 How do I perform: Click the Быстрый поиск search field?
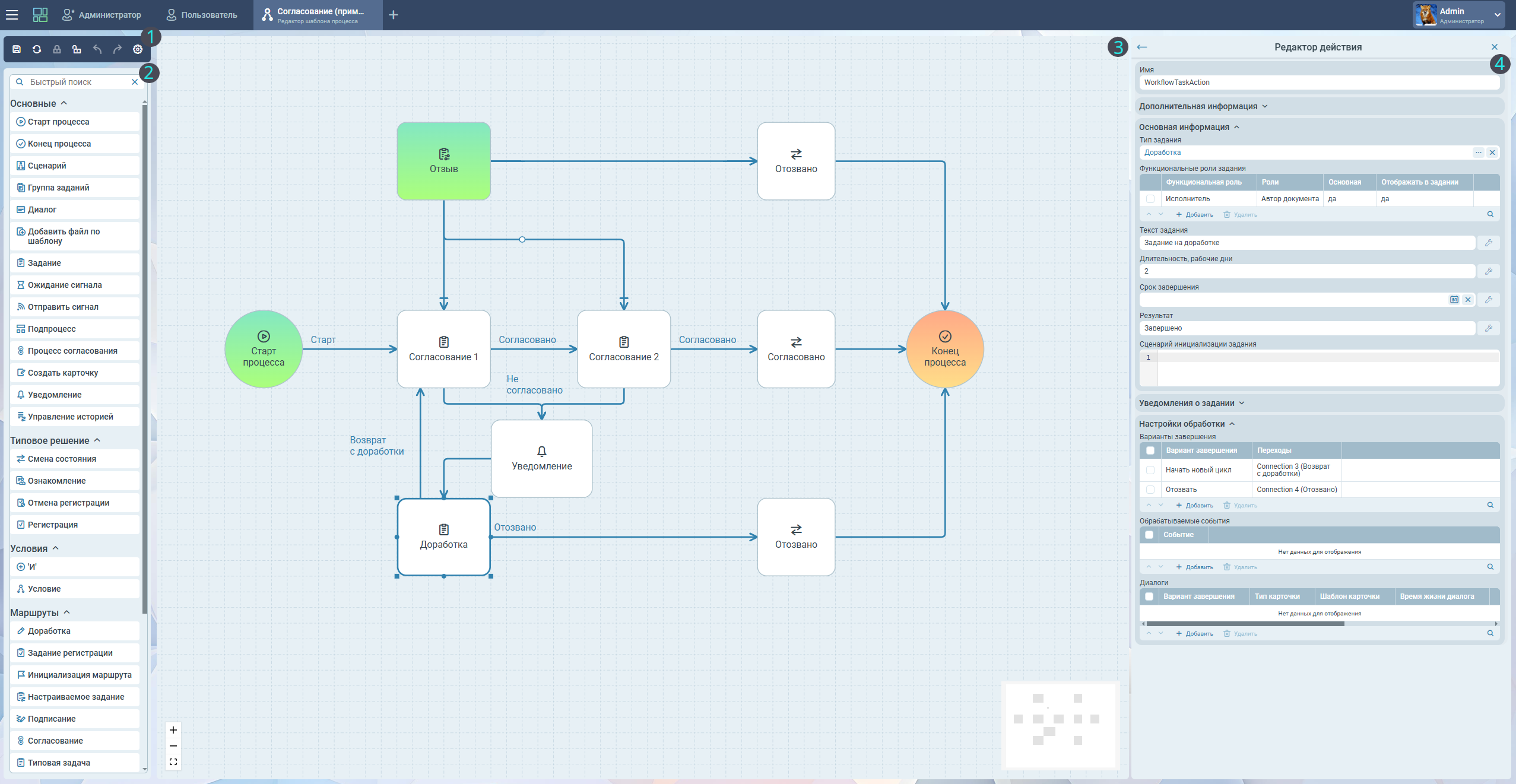[77, 82]
